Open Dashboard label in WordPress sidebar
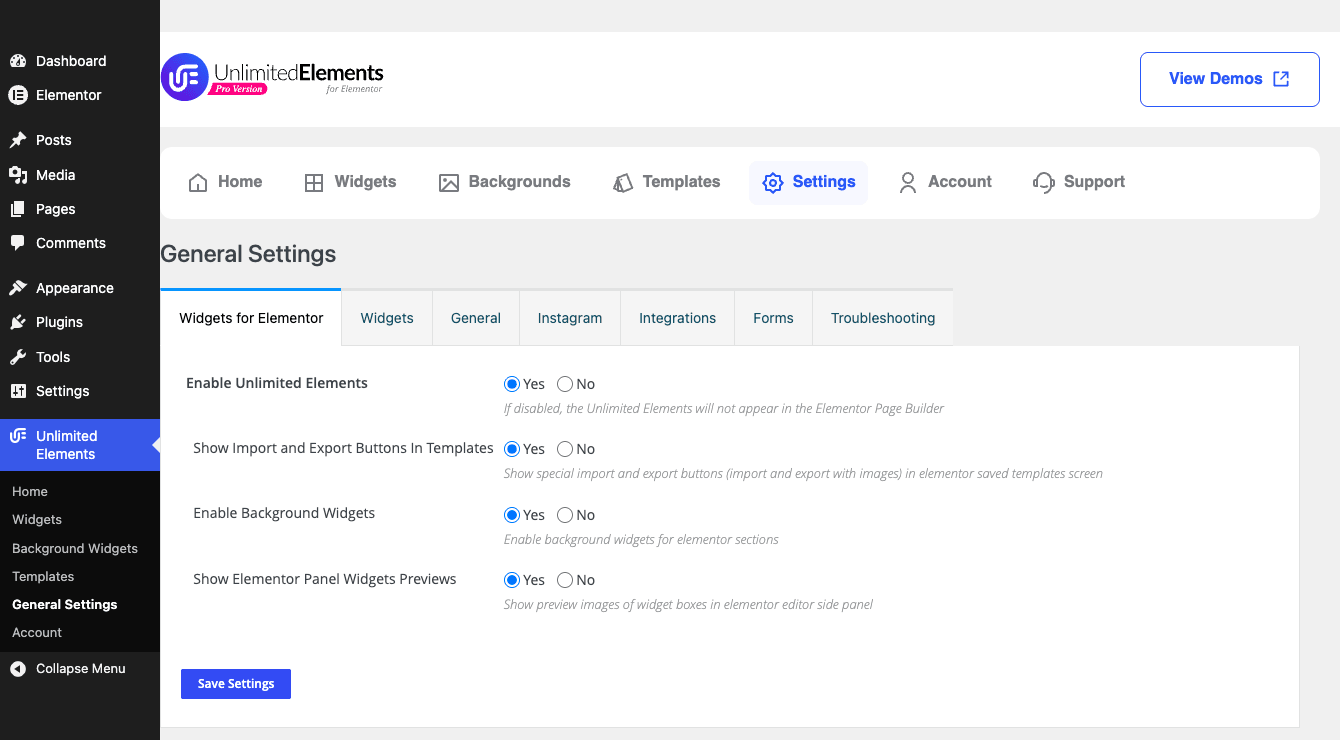Image resolution: width=1340 pixels, height=740 pixels. [x=71, y=61]
